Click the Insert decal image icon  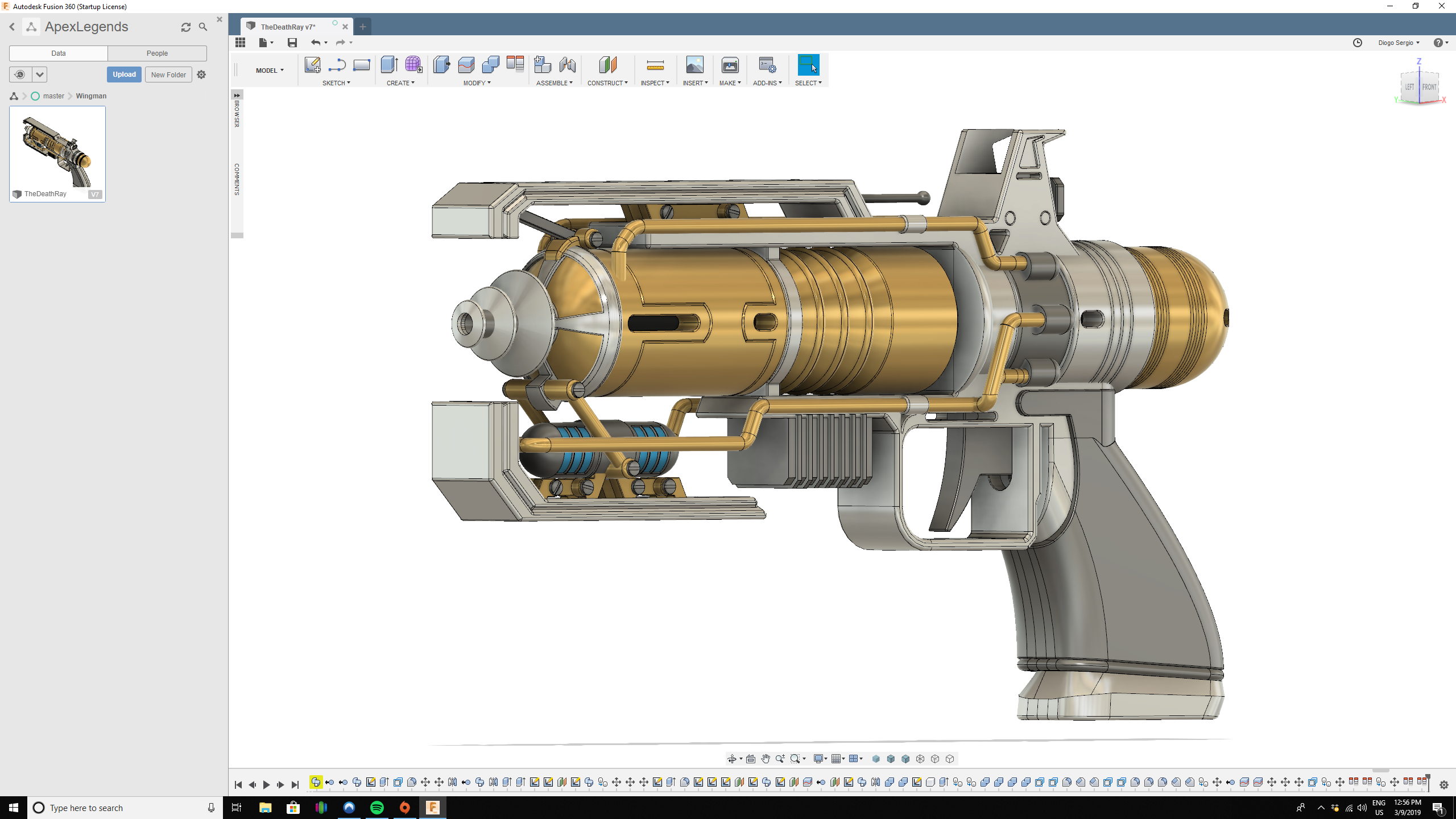(x=695, y=65)
